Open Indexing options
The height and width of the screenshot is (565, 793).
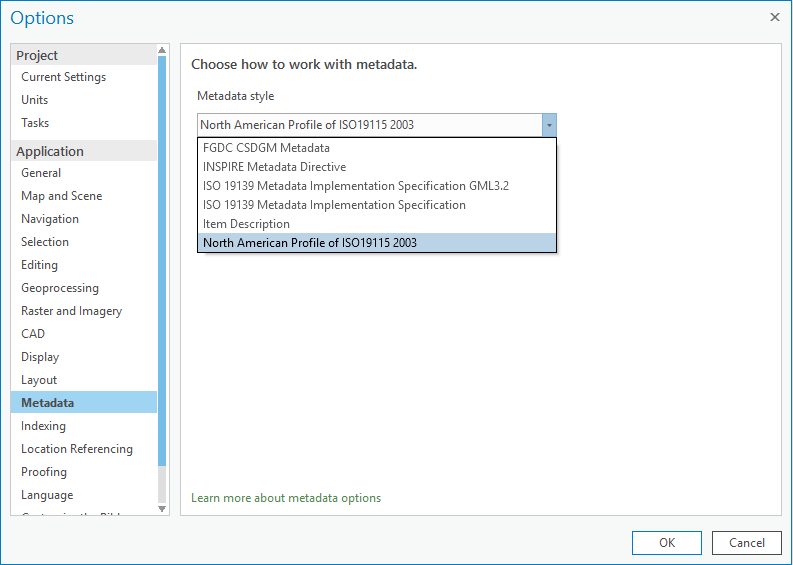coord(84,426)
